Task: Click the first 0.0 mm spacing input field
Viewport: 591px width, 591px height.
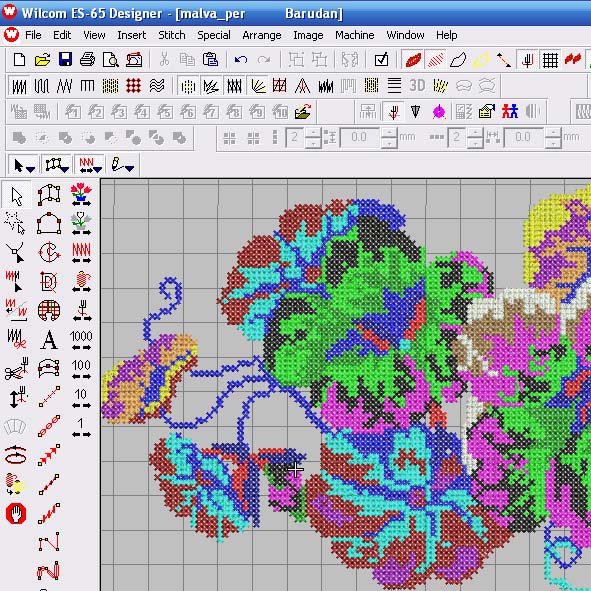Action: click(360, 138)
